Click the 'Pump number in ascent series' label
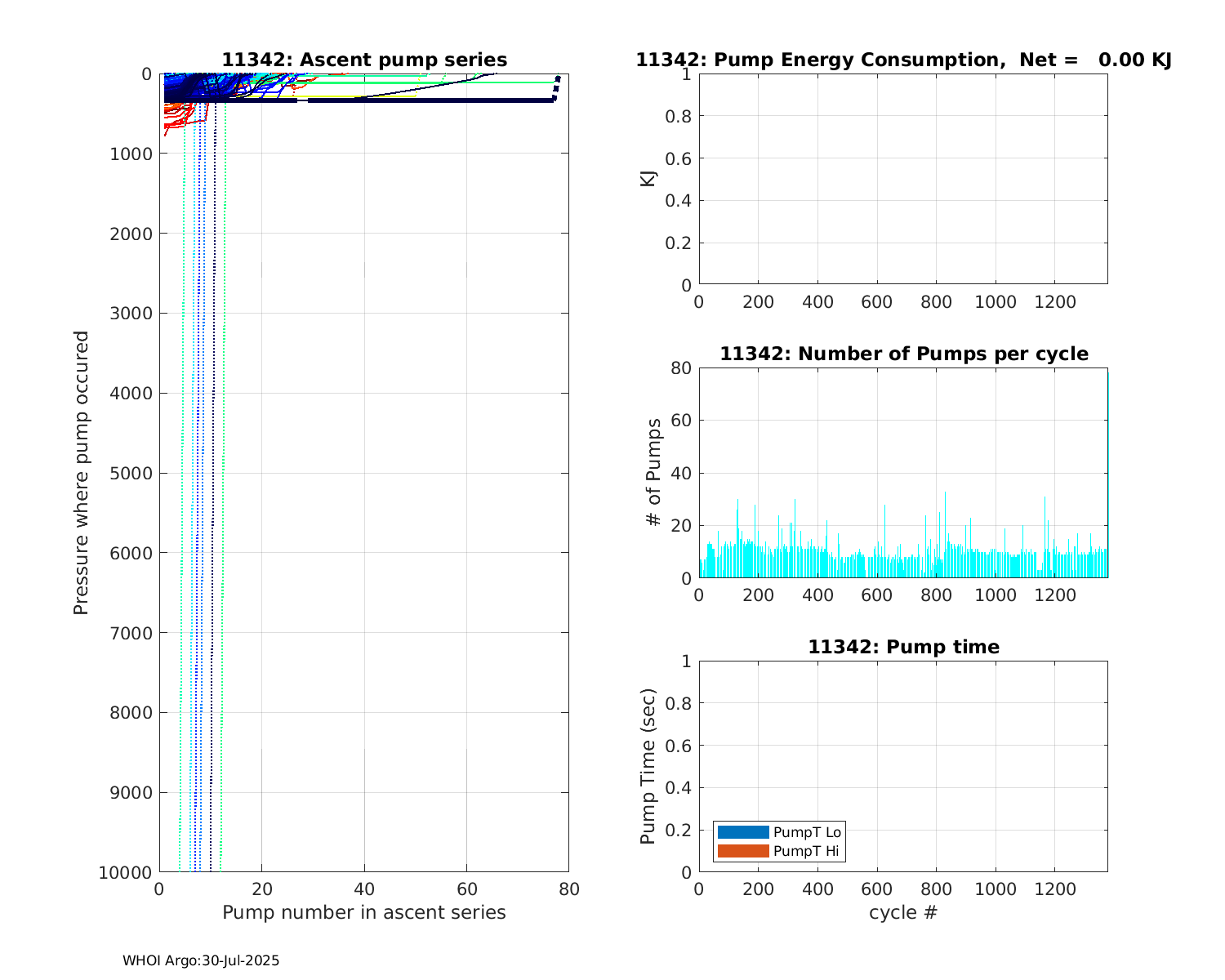 coord(364,912)
